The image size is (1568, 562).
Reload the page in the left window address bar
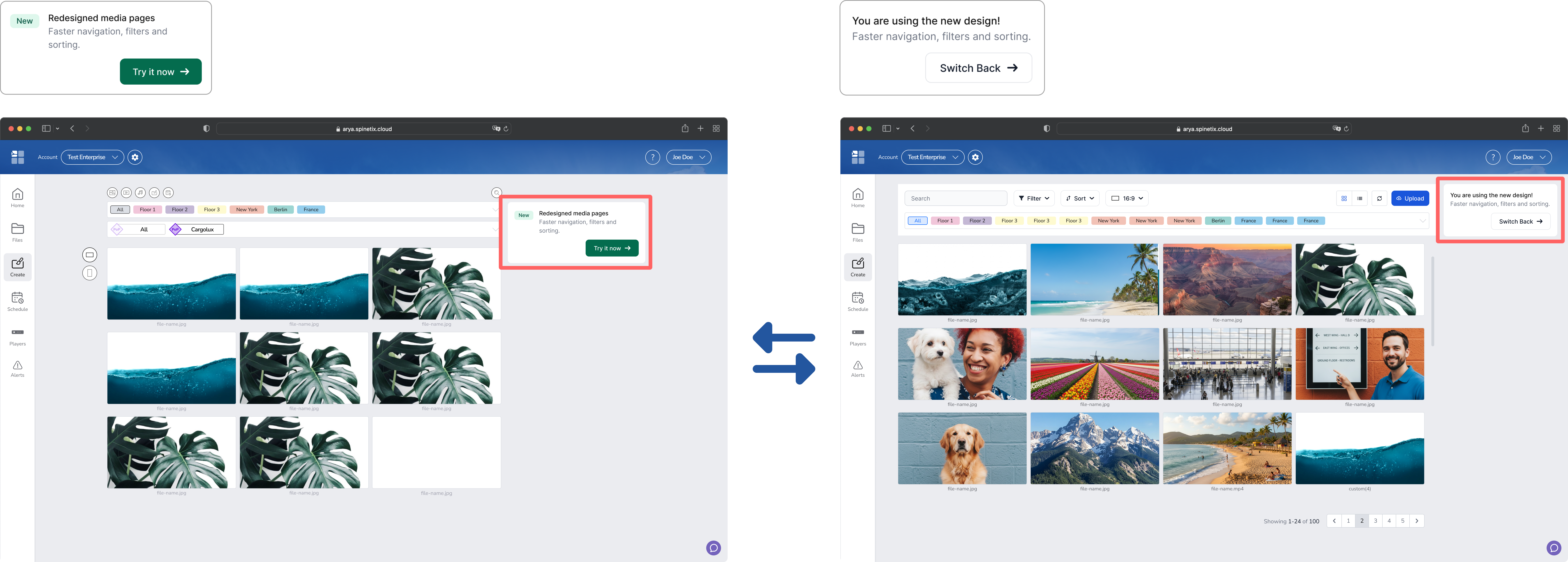506,128
